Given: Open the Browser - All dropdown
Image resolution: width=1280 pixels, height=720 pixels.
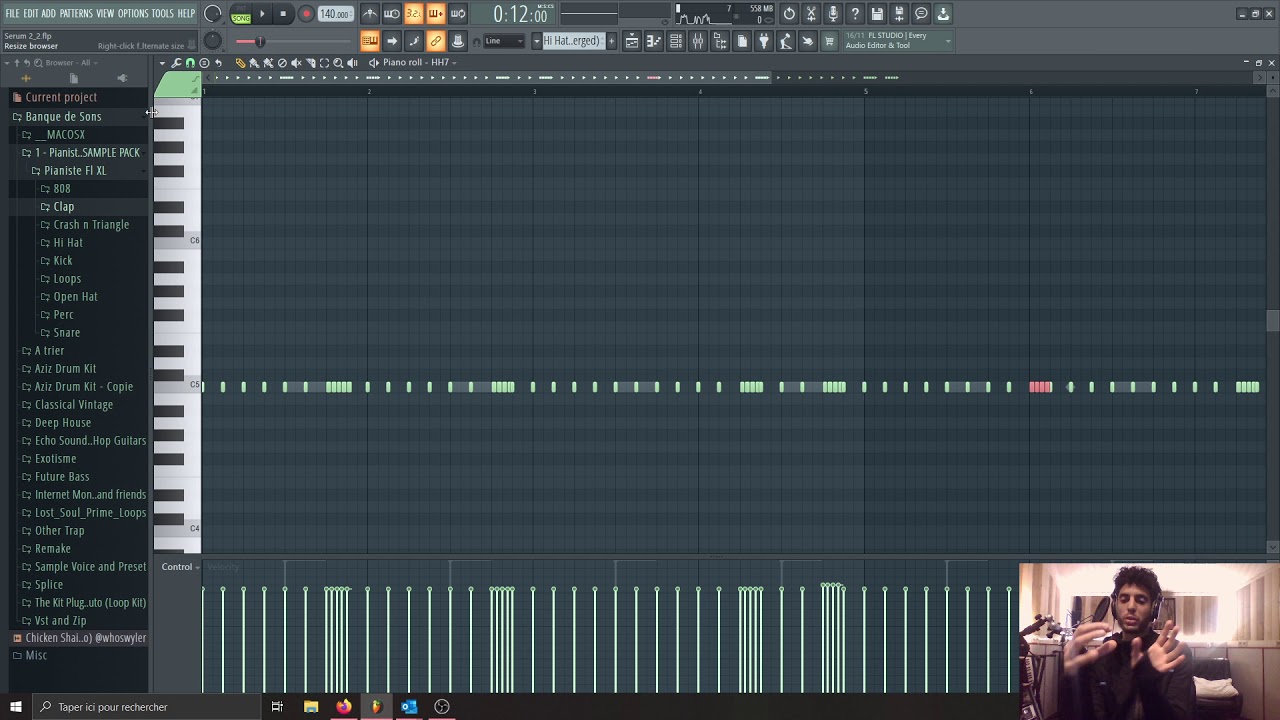Looking at the screenshot, I should (x=72, y=62).
